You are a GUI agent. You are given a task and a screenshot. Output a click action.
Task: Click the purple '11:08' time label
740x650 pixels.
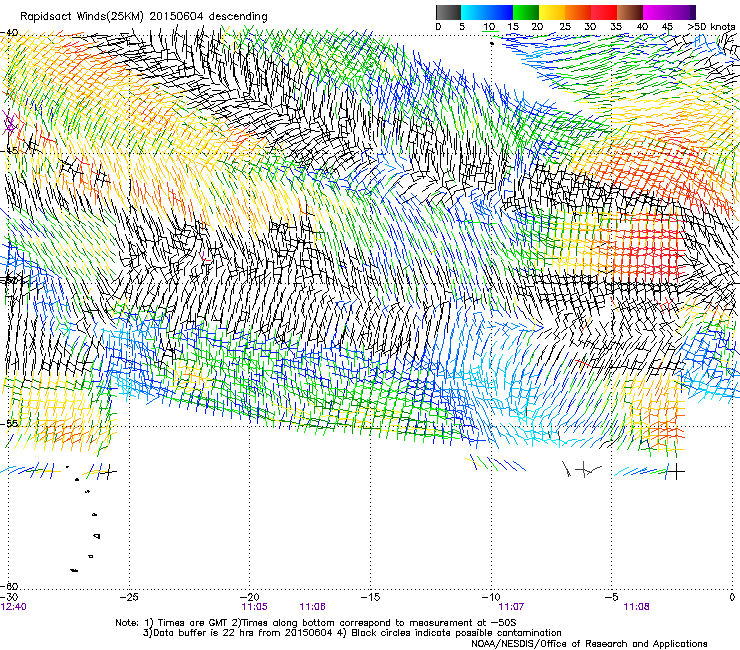pos(636,607)
